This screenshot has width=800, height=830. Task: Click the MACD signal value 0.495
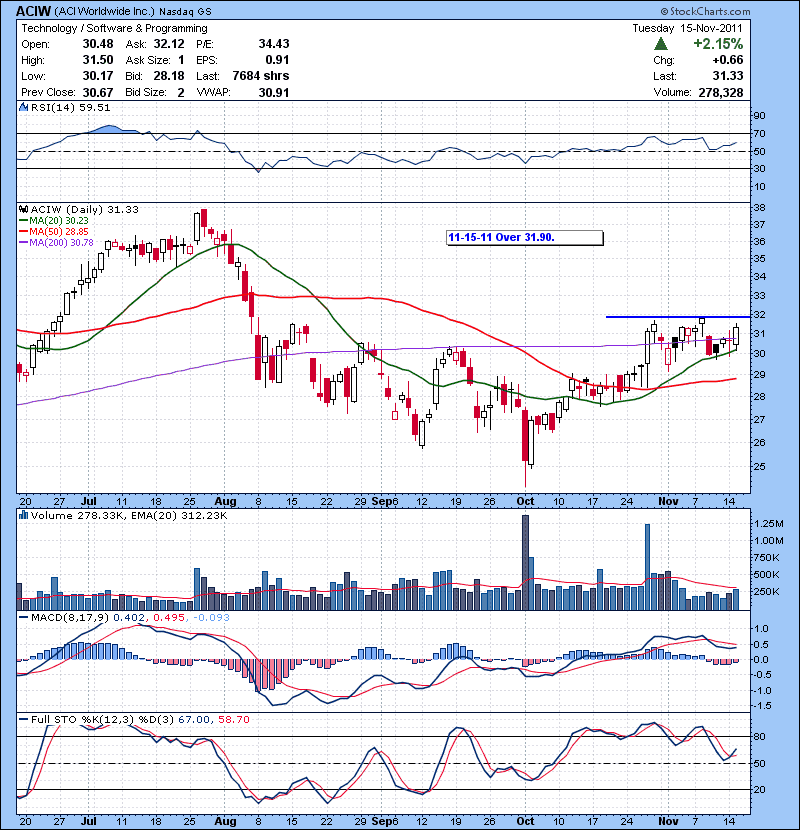pos(169,617)
